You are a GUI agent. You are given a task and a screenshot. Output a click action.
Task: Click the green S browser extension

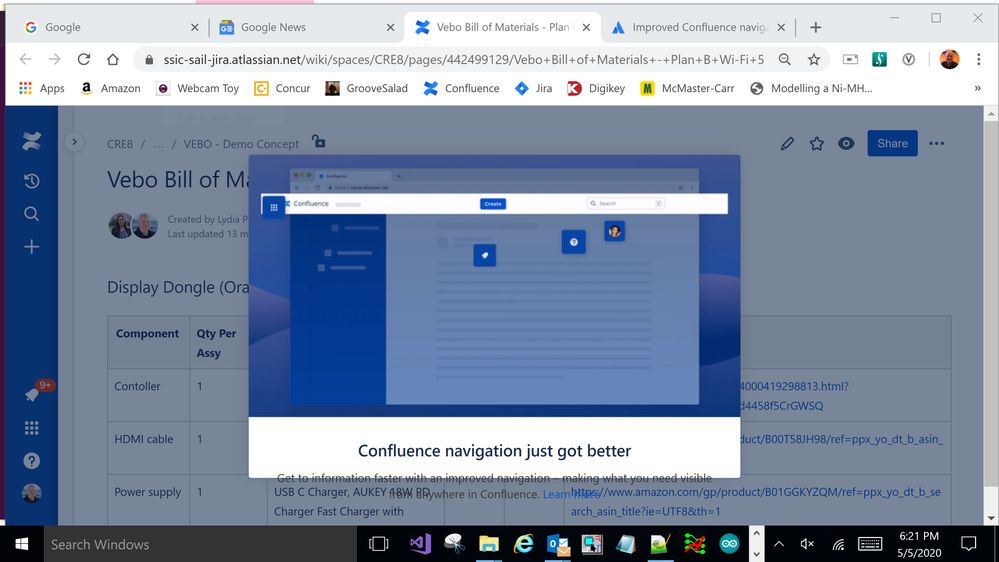point(879,59)
